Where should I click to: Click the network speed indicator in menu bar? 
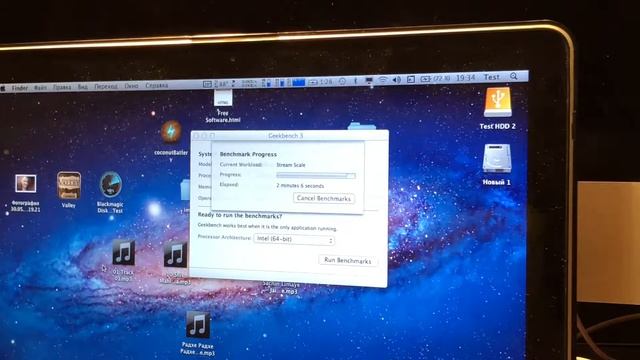tap(249, 83)
